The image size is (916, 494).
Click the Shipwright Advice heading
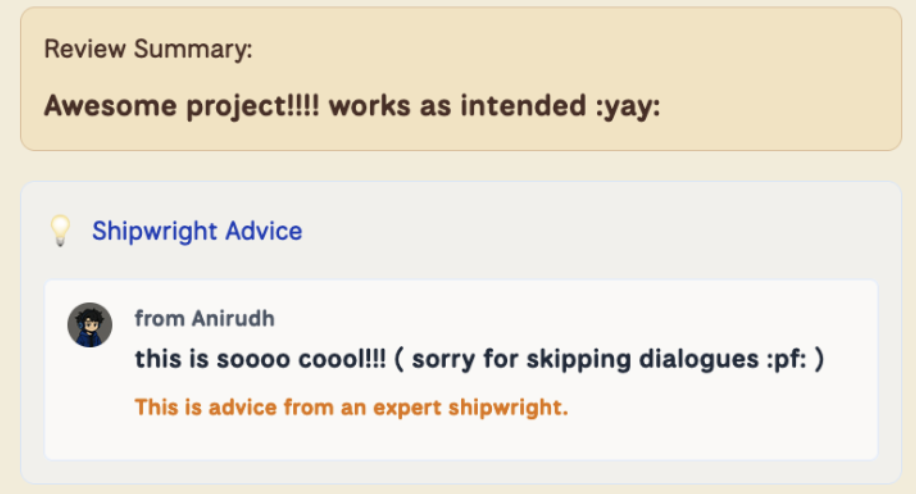(197, 232)
